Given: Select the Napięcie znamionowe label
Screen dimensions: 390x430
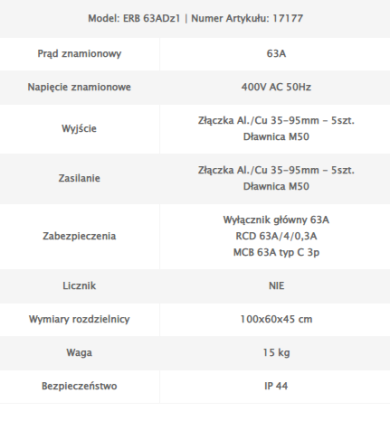Looking at the screenshot, I should [x=79, y=87].
